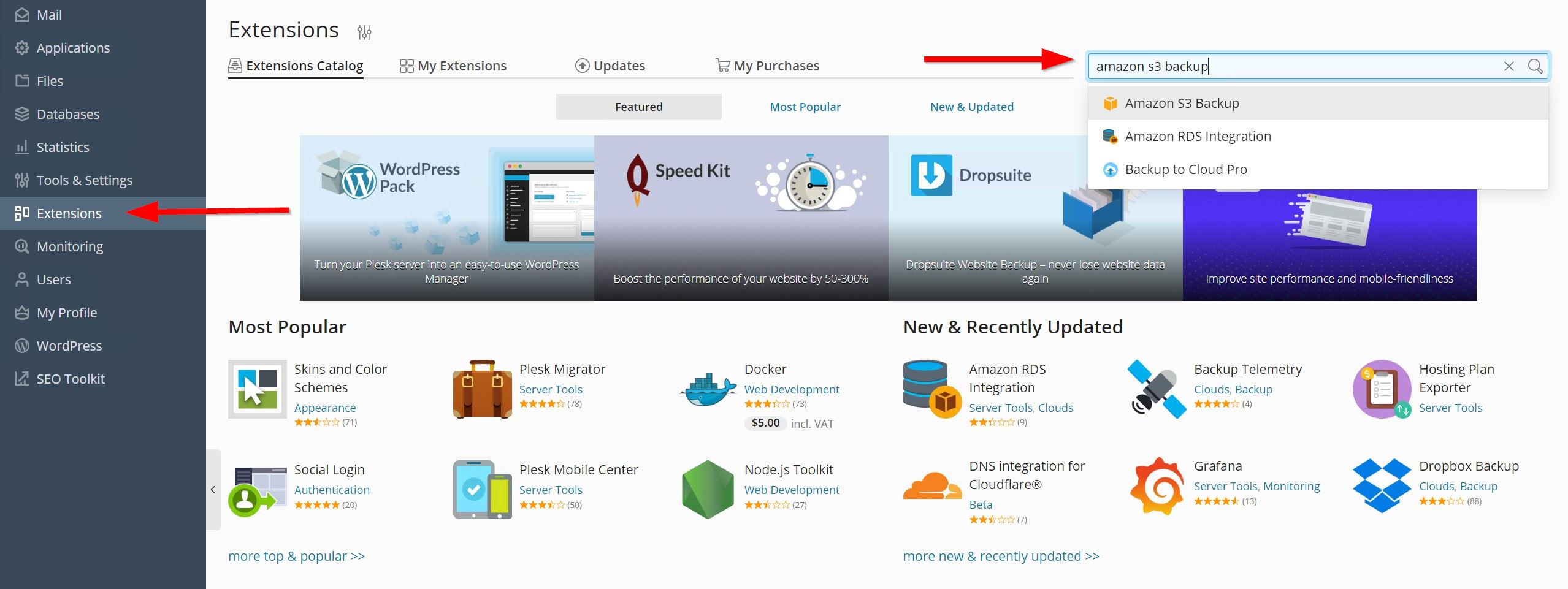
Task: Select the Most Popular filter tab
Action: (x=805, y=107)
